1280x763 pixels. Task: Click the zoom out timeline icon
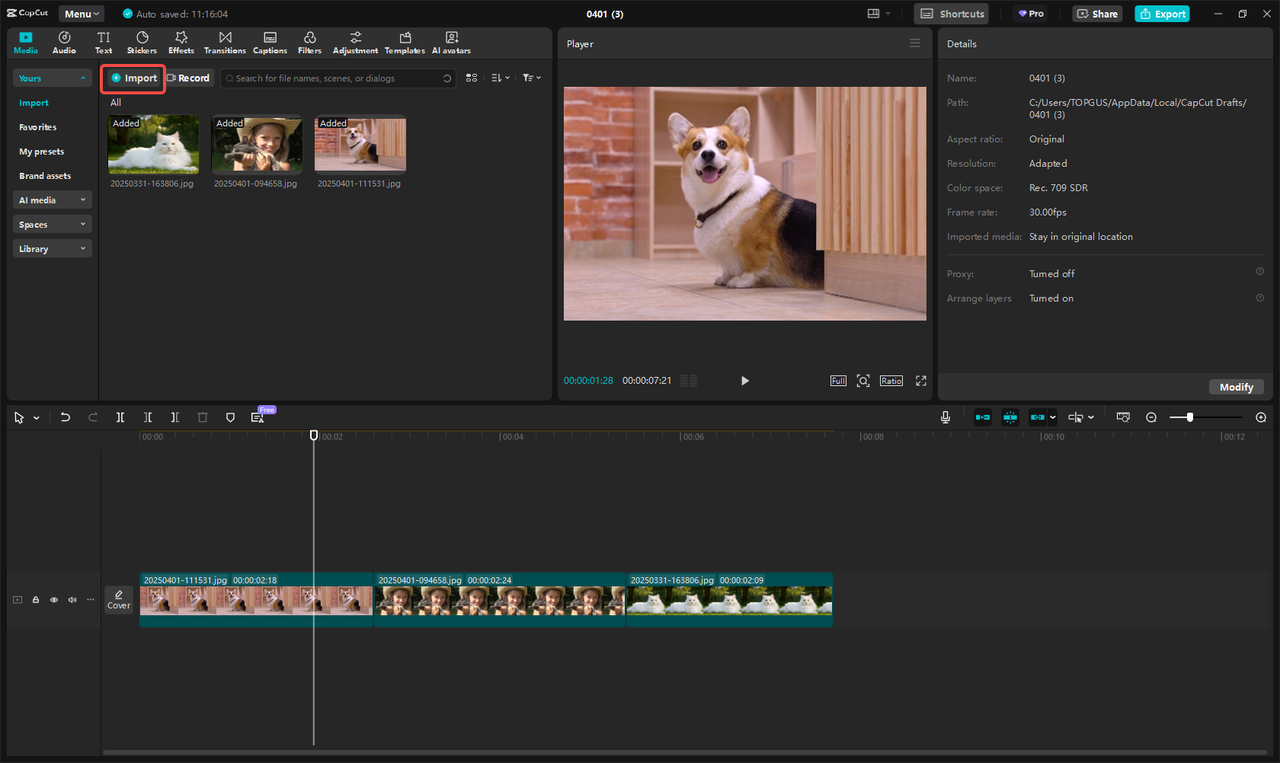pyautogui.click(x=1151, y=417)
